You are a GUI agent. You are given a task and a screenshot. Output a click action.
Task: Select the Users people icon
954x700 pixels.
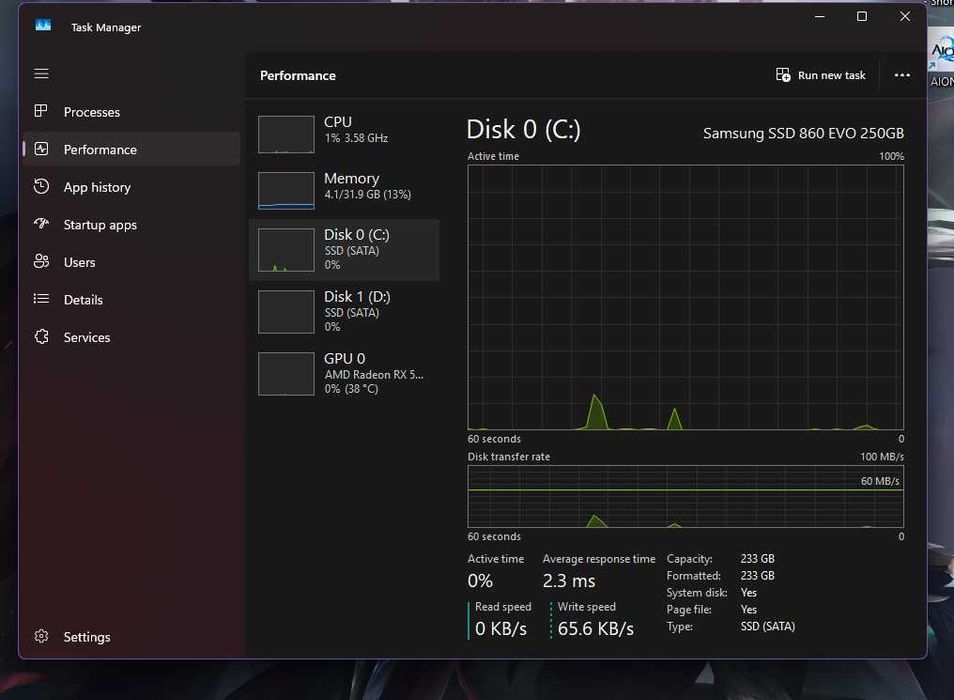click(x=41, y=262)
